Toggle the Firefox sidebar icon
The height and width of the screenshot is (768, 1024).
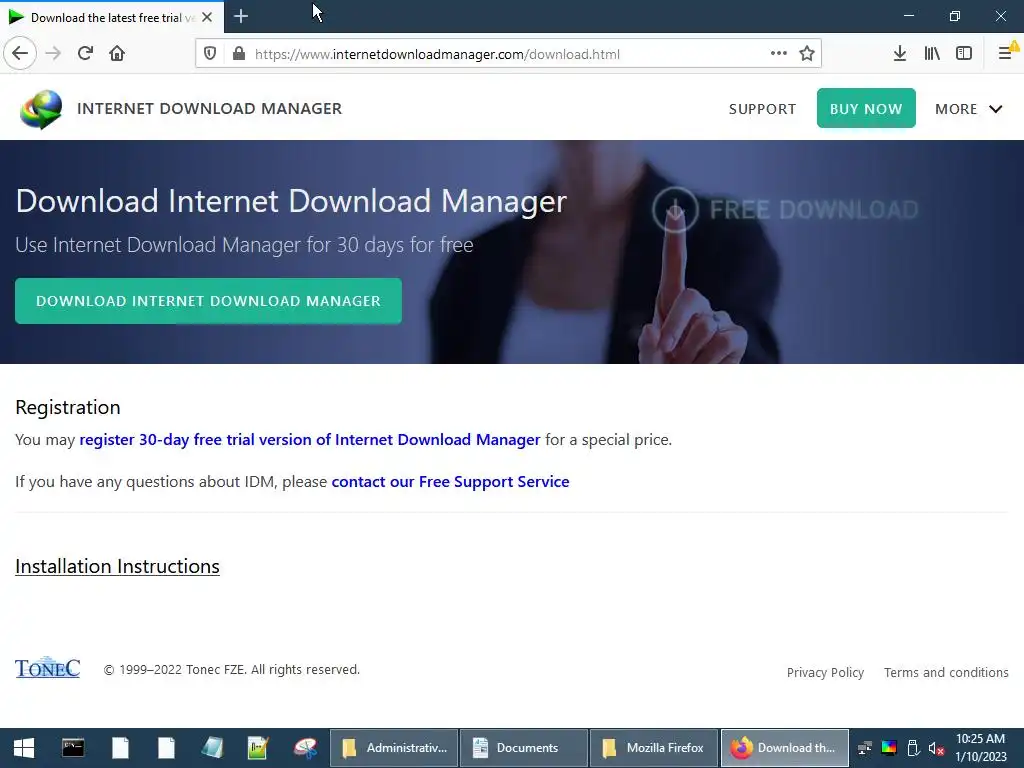964,54
